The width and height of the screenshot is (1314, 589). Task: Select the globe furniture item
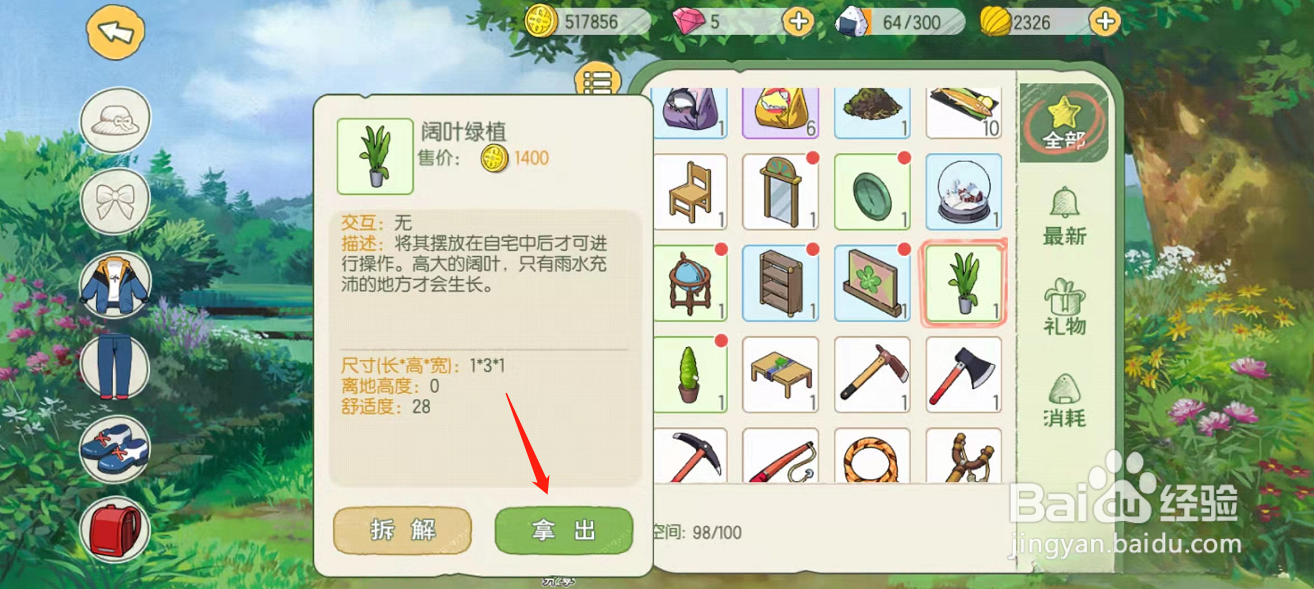[x=689, y=283]
